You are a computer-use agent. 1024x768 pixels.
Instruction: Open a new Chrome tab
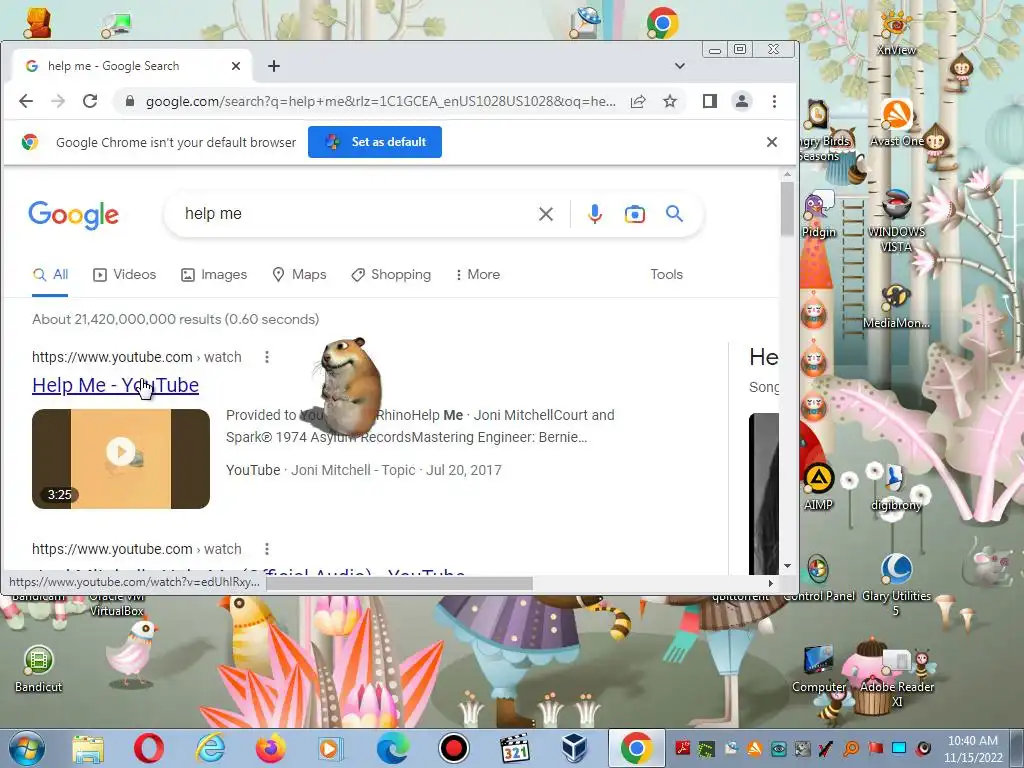tap(274, 66)
